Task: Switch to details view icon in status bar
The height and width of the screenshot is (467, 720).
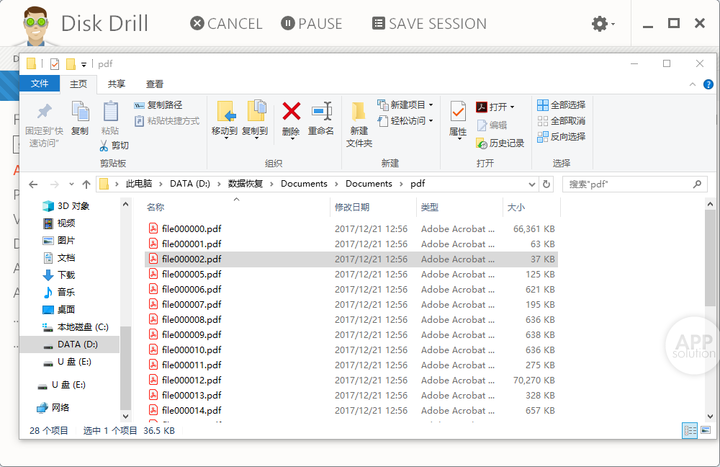Action: tap(690, 431)
